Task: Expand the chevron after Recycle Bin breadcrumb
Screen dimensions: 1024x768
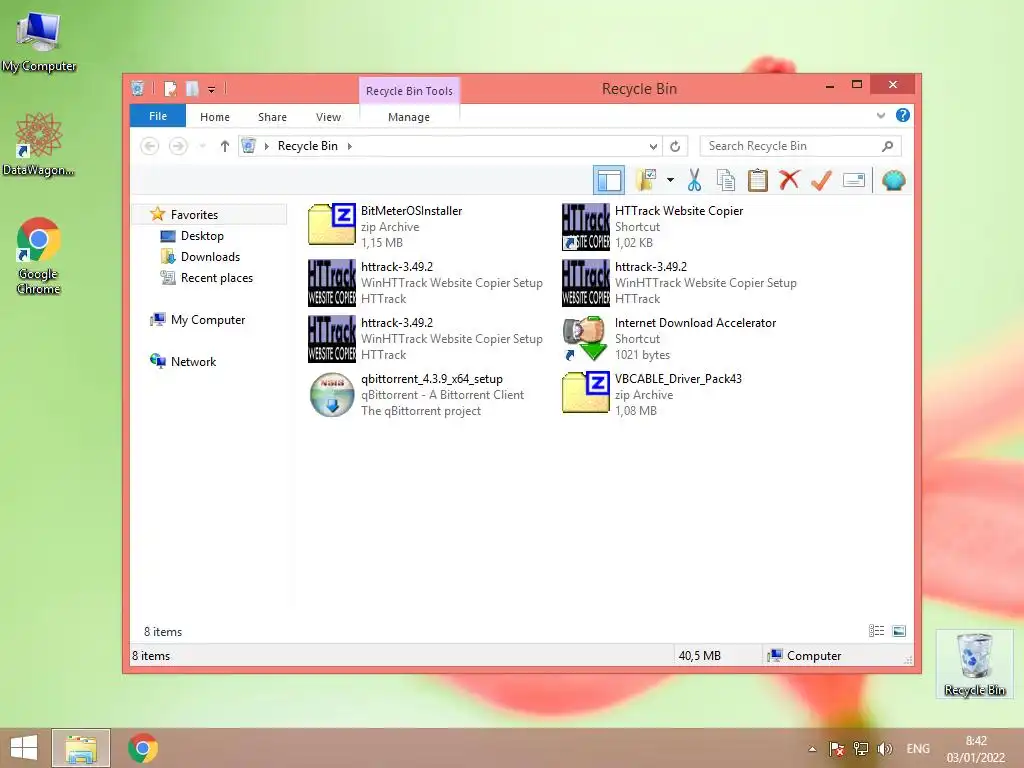Action: point(349,146)
